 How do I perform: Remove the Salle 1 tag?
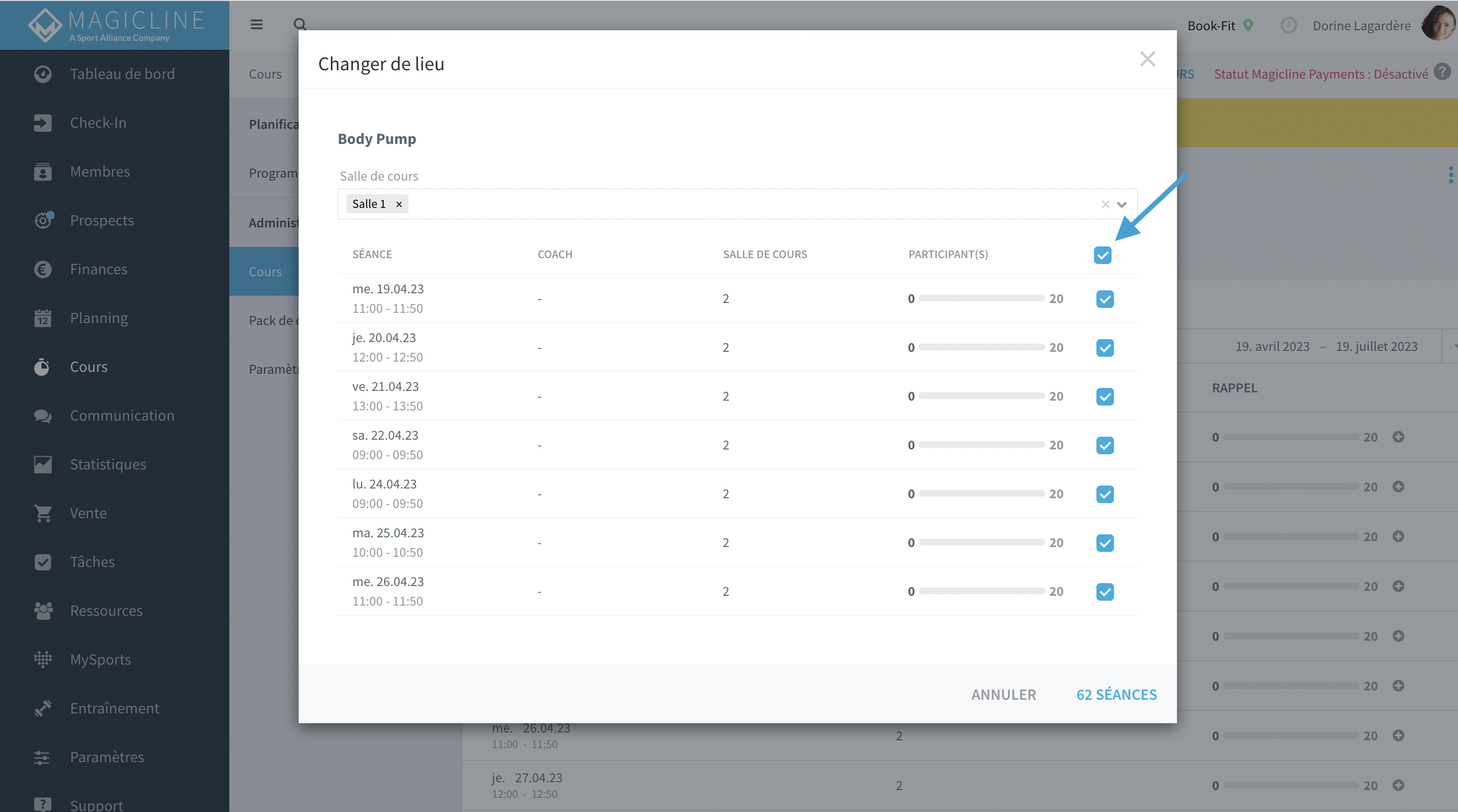click(399, 204)
